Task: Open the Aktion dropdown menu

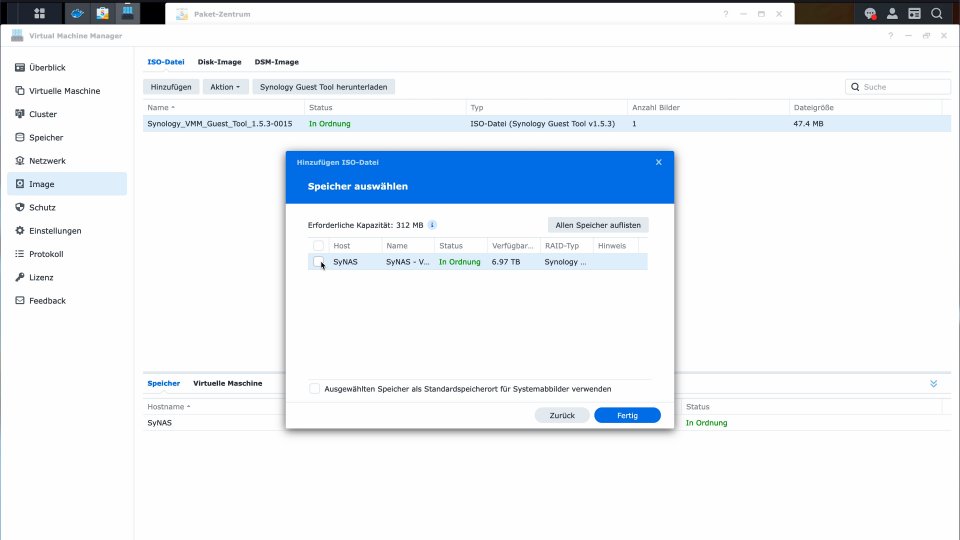Action: point(225,87)
